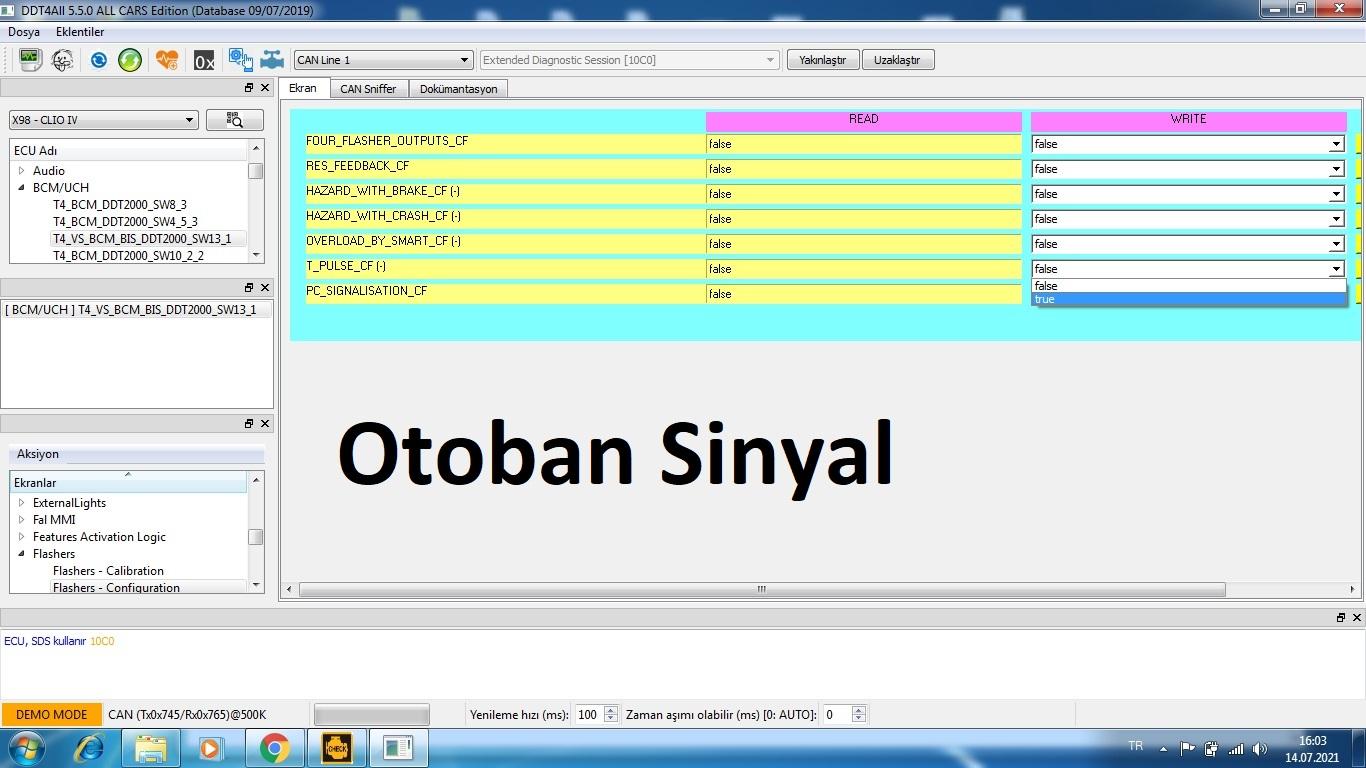Open the X98 - CLIO IV vehicle dropdown

[103, 120]
